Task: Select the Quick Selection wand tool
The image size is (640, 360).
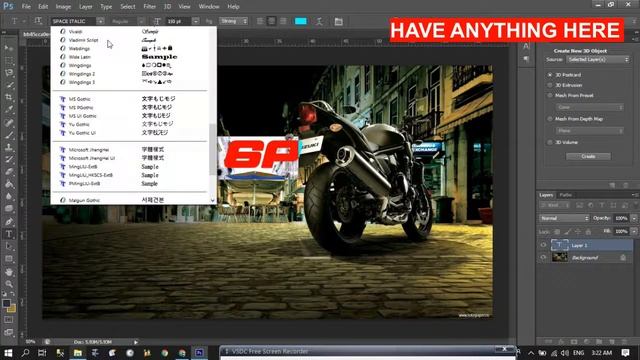Action: click(x=9, y=85)
